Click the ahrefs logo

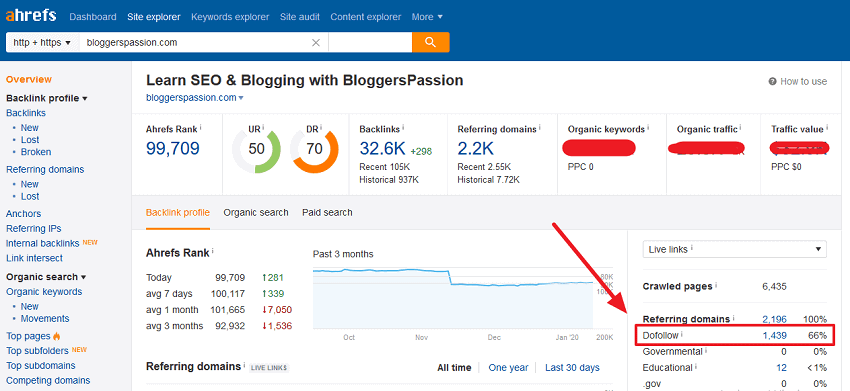coord(31,15)
